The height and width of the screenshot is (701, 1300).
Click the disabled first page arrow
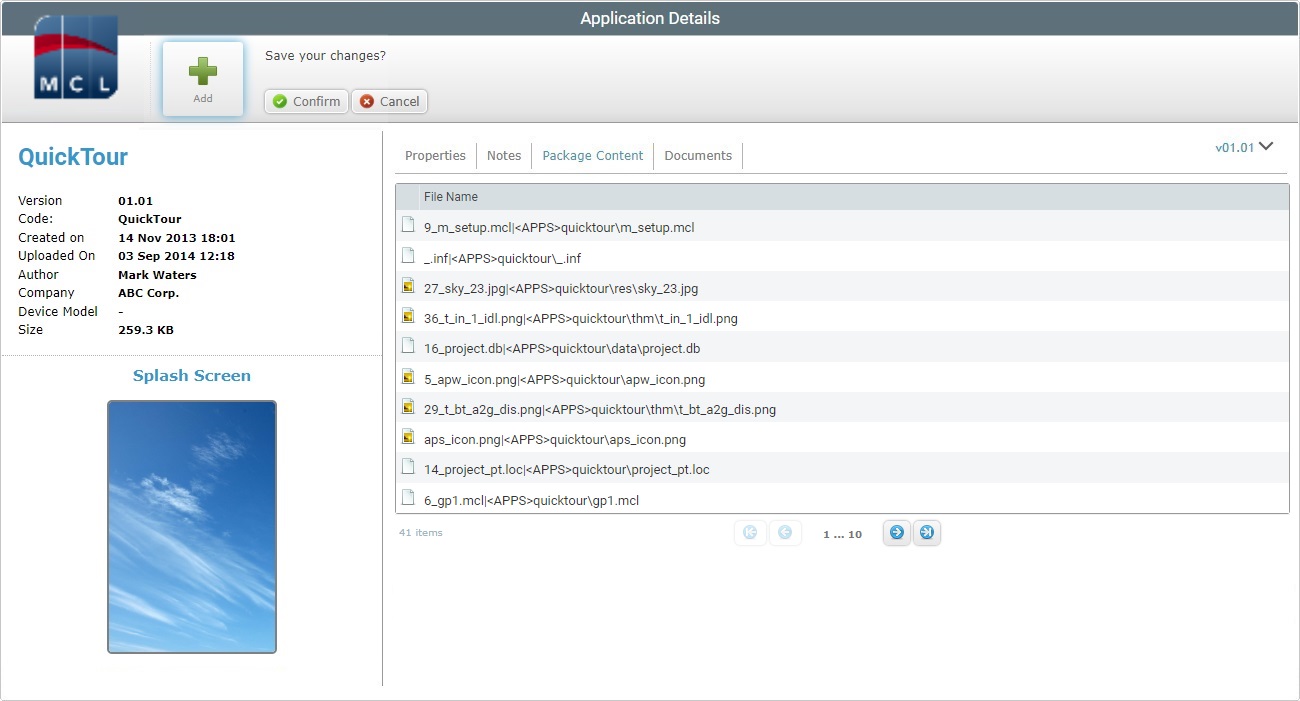point(750,532)
